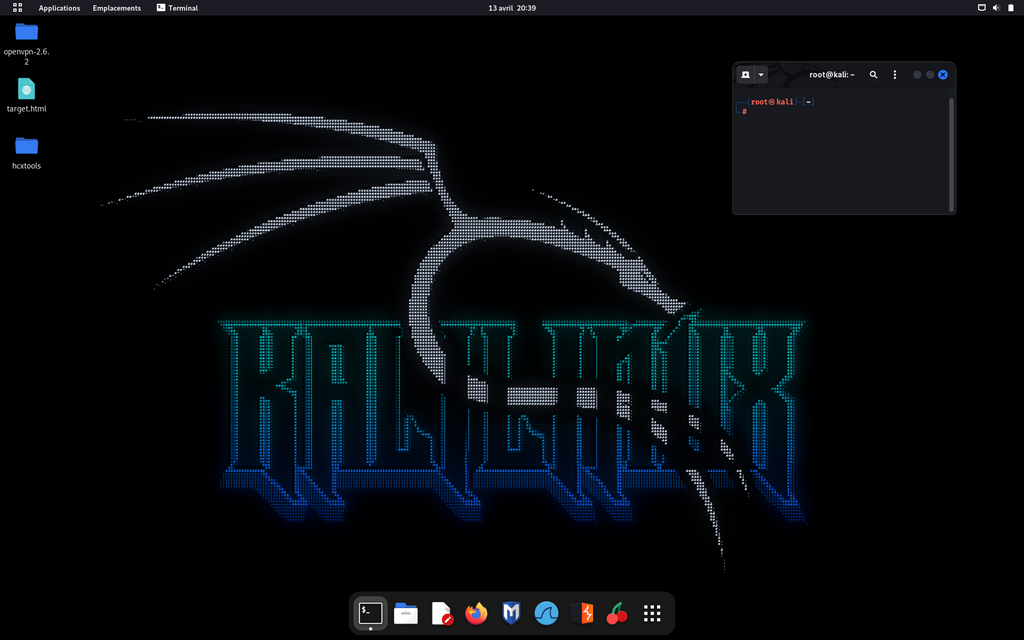Click the terminal window scrollbar
Screen dimensions: 1024x640
951,154
